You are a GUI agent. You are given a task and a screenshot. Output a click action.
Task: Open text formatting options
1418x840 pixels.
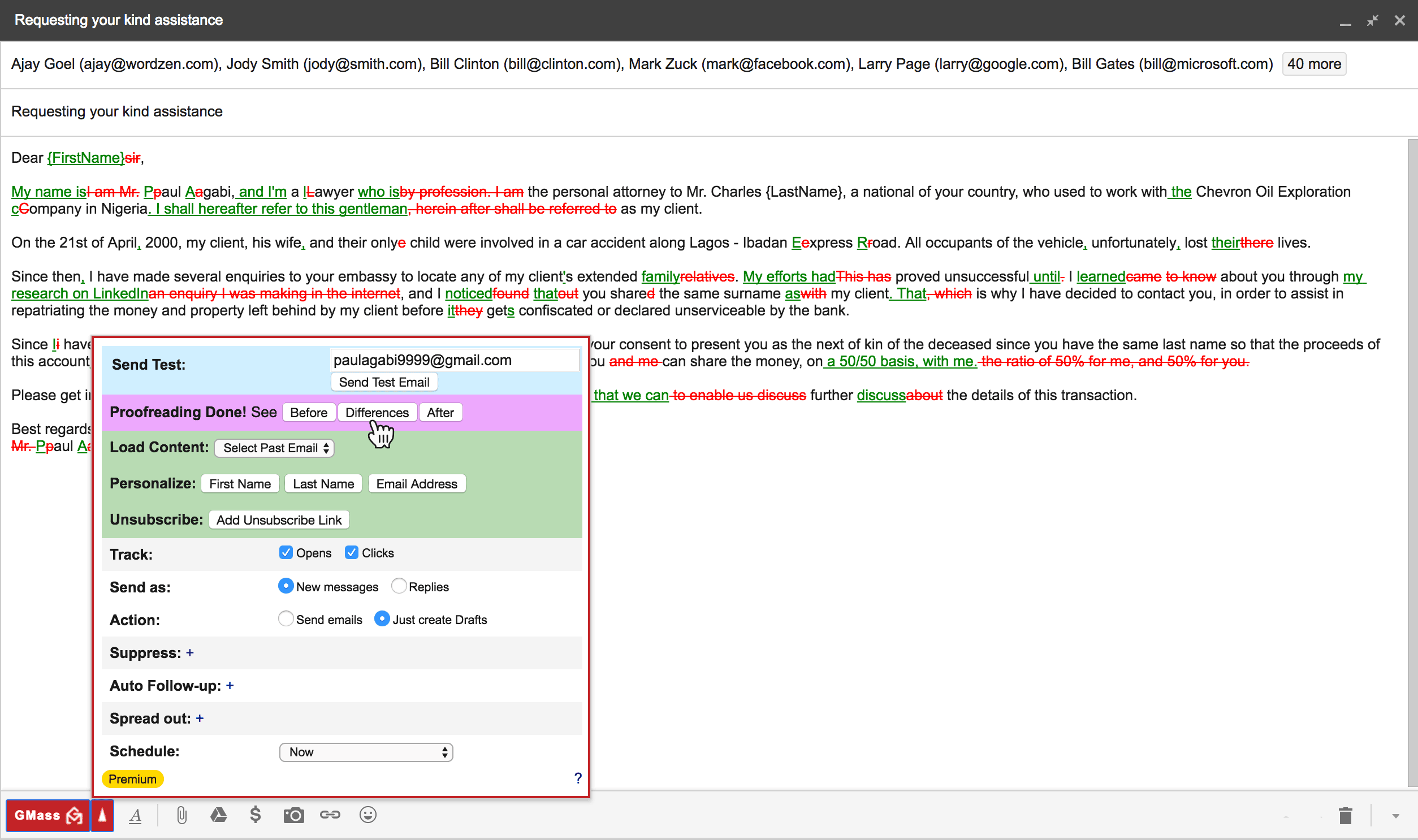point(136,815)
